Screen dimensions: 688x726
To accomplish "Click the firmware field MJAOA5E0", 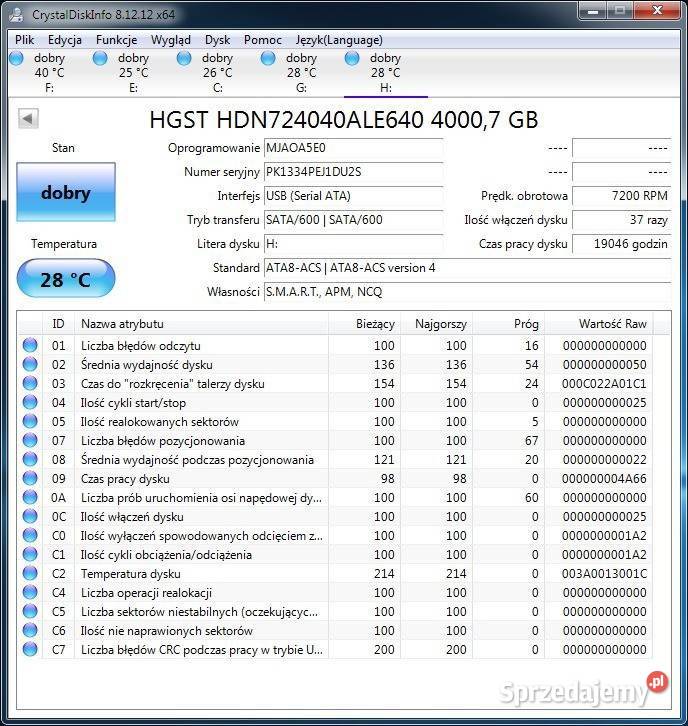I will point(353,148).
